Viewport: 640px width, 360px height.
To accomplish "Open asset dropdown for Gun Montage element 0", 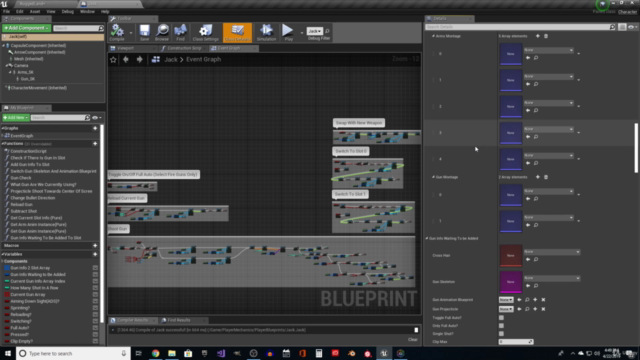I will click(x=549, y=191).
